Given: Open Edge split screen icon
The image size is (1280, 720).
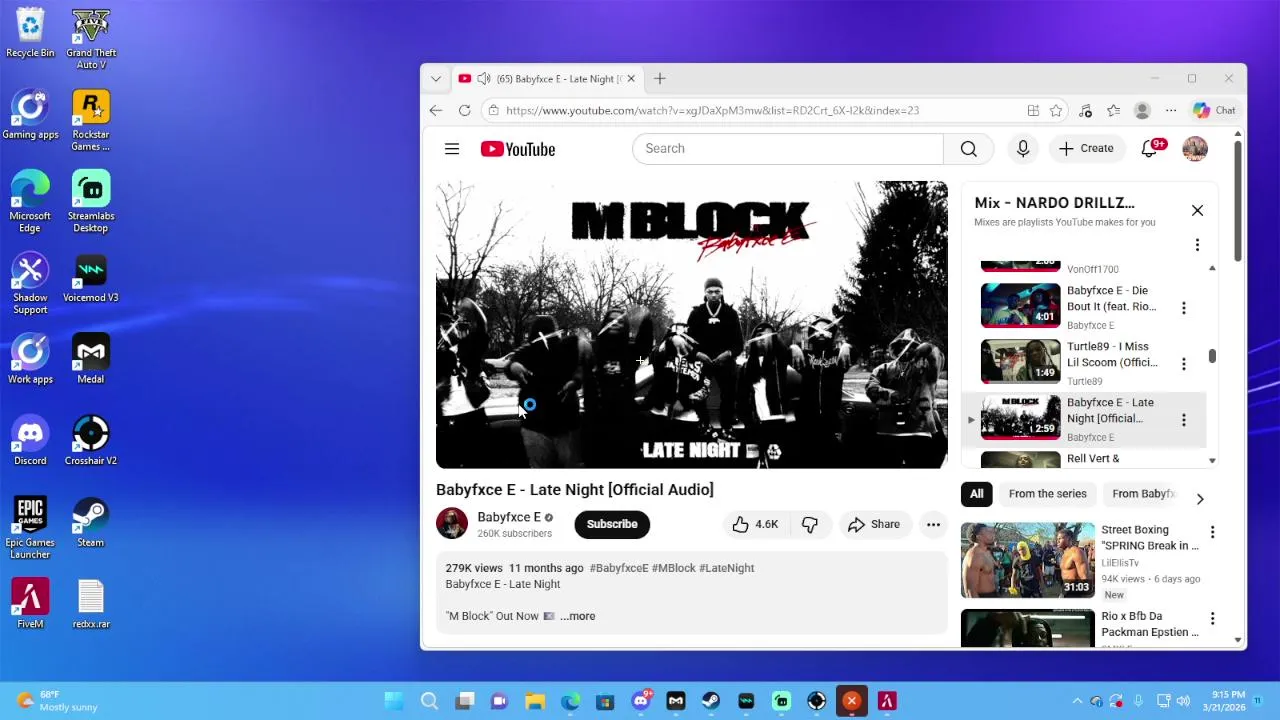Looking at the screenshot, I should [1033, 111].
